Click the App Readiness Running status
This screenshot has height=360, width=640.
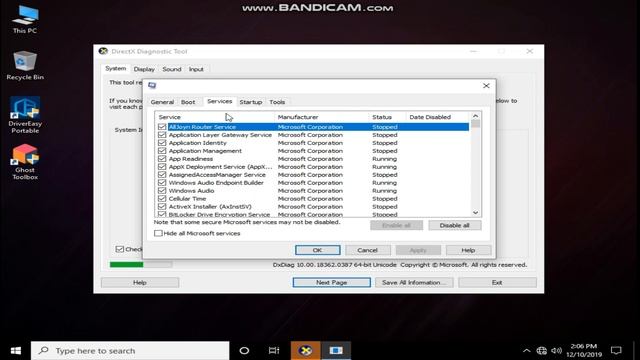coord(384,159)
